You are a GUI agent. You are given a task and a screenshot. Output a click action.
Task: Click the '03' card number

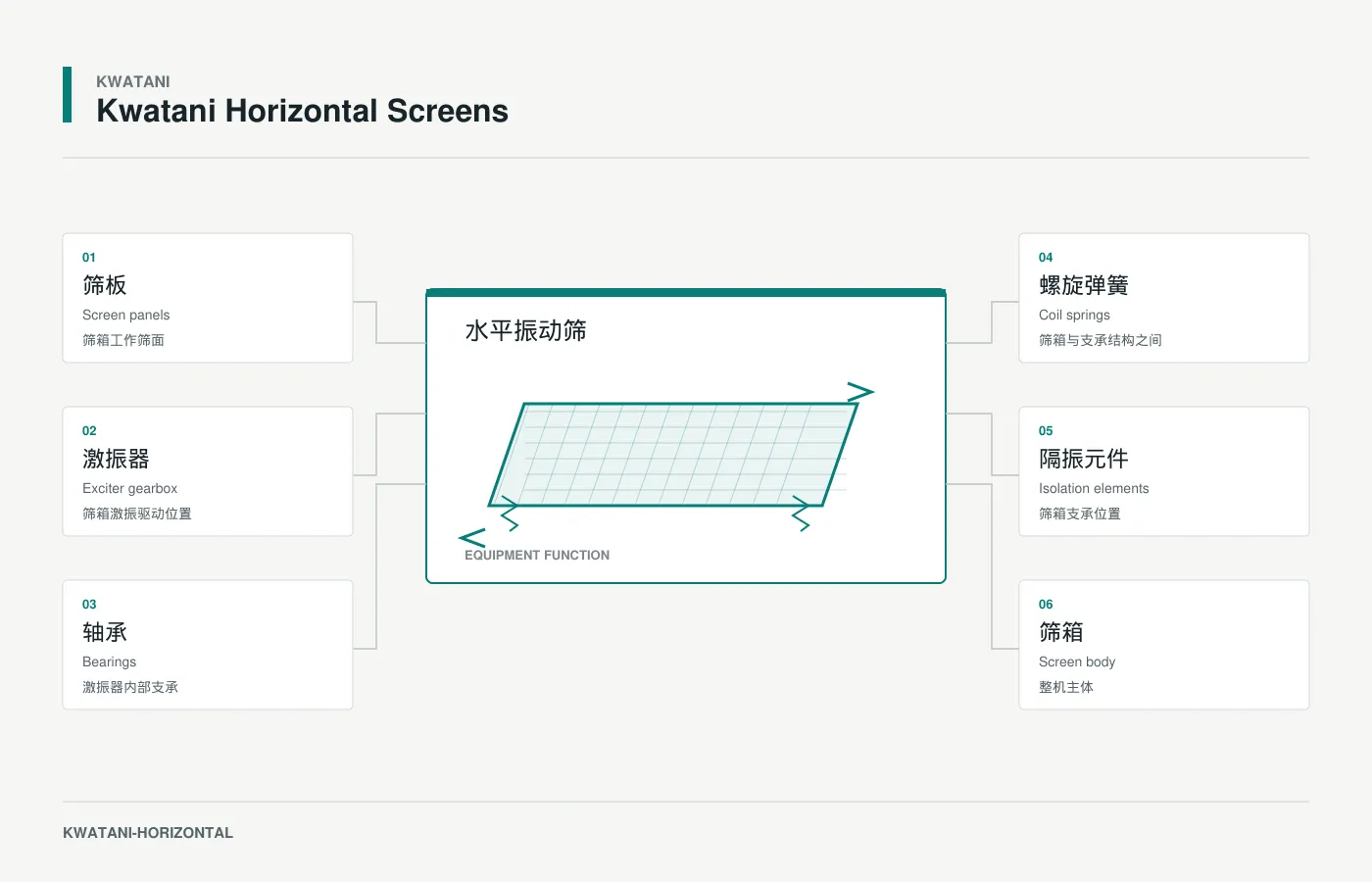89,605
